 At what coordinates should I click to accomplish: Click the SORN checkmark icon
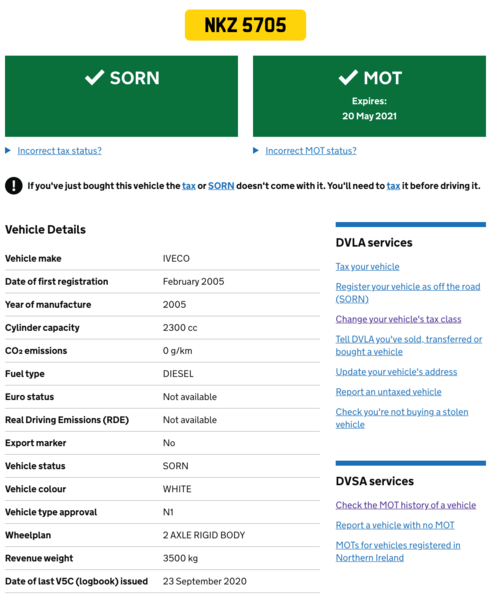pos(94,78)
